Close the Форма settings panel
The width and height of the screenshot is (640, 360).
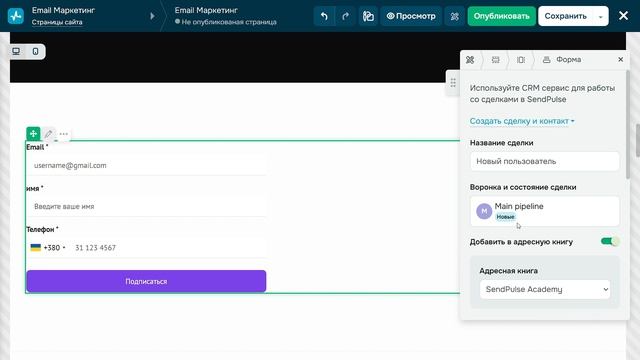(x=620, y=60)
